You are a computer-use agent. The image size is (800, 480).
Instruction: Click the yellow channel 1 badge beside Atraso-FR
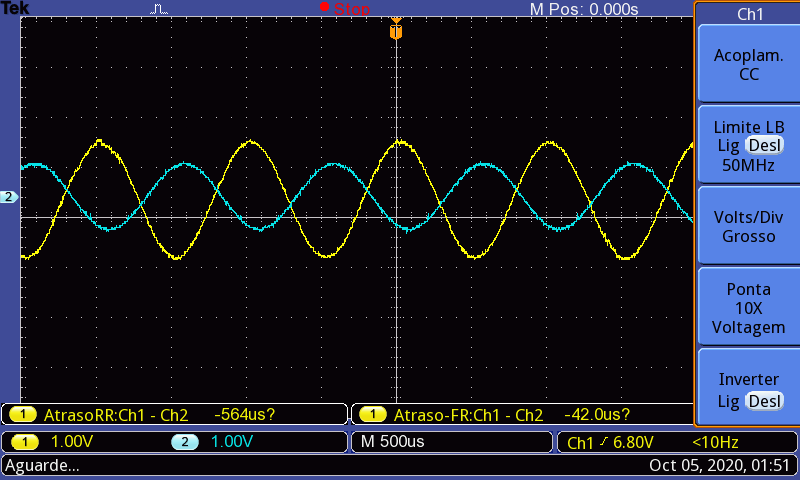(373, 414)
